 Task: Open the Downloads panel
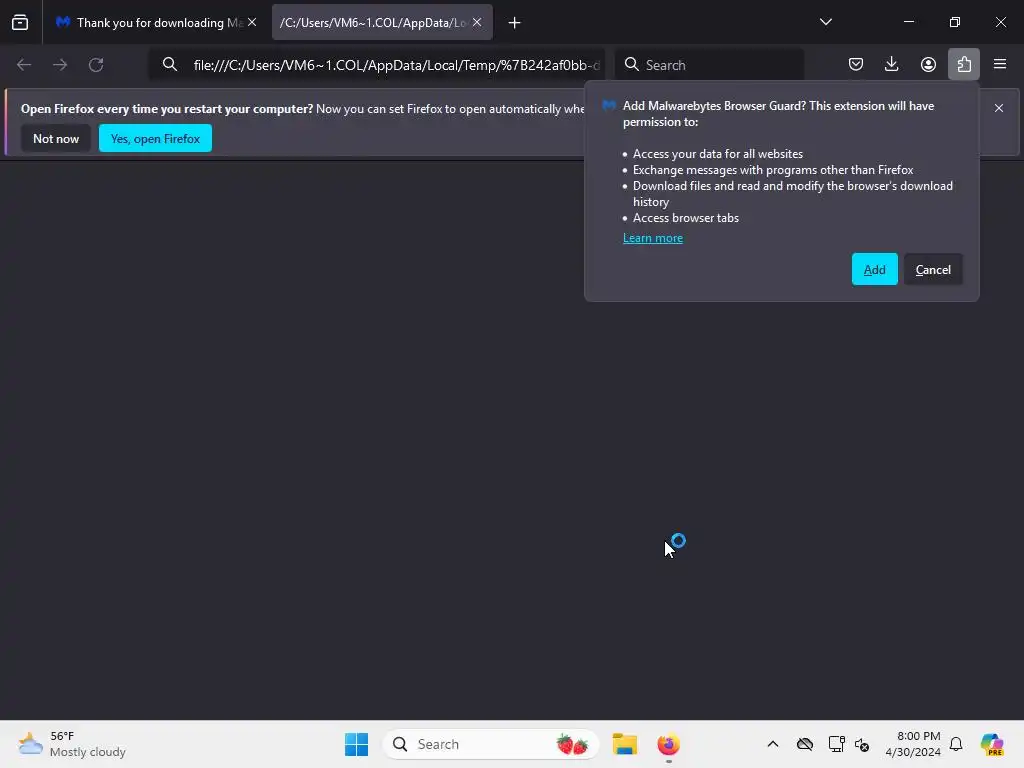point(891,64)
